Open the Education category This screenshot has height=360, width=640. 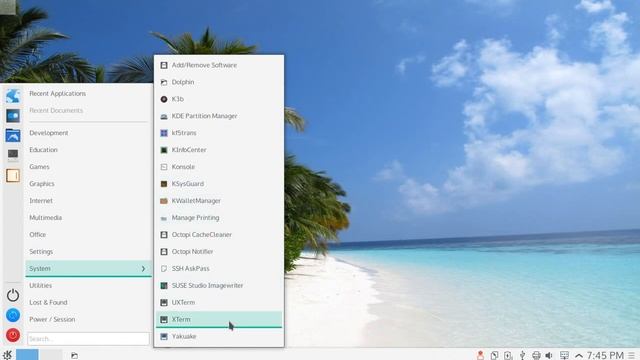(88, 150)
